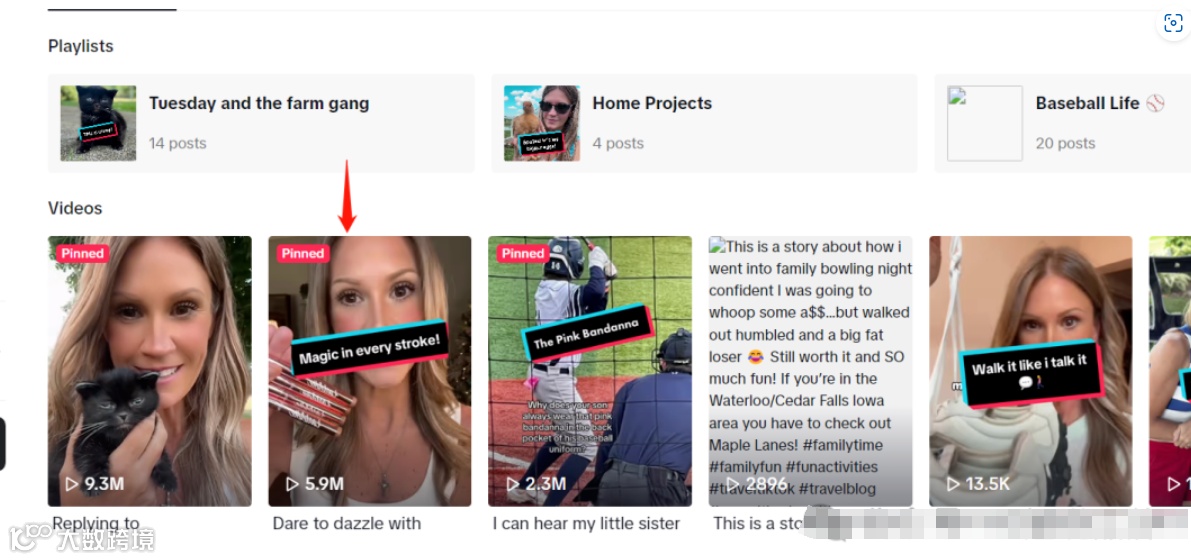The width and height of the screenshot is (1191, 560).
Task: Open the Walk it like i talk it video
Action: 1031,371
